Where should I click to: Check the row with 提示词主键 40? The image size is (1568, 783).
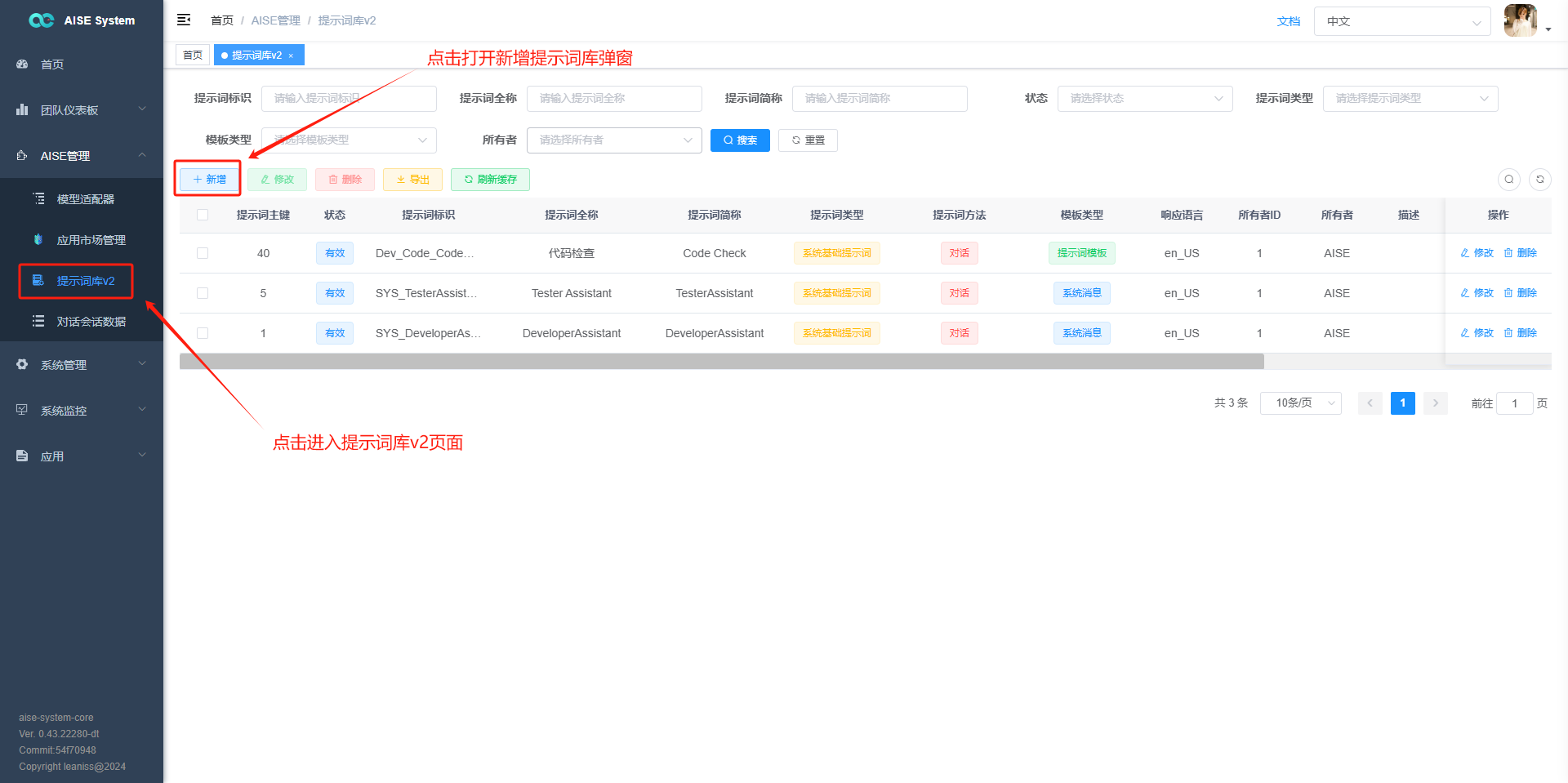click(x=203, y=253)
